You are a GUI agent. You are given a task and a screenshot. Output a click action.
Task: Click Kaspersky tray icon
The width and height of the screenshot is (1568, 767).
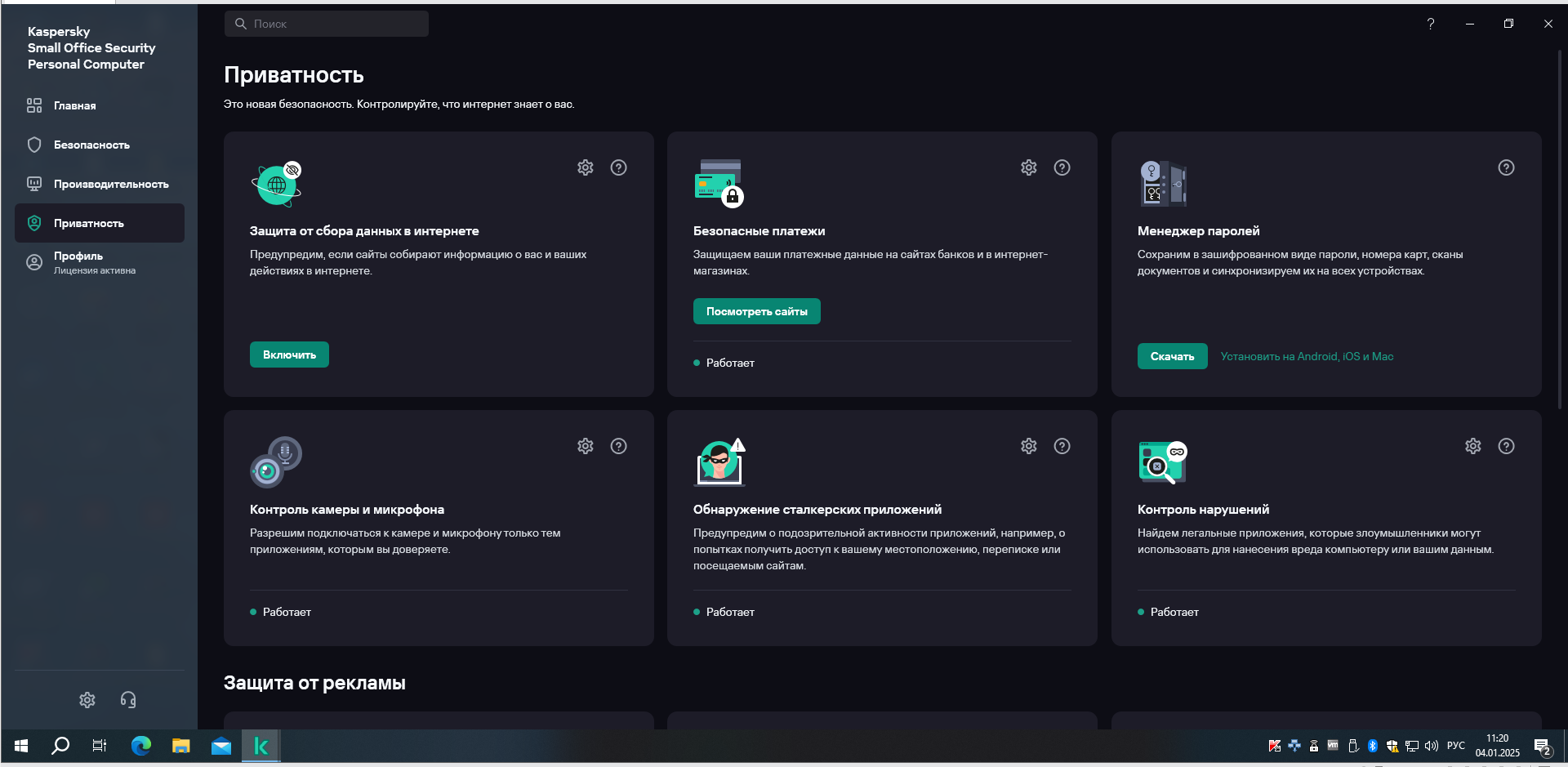pos(1274,746)
